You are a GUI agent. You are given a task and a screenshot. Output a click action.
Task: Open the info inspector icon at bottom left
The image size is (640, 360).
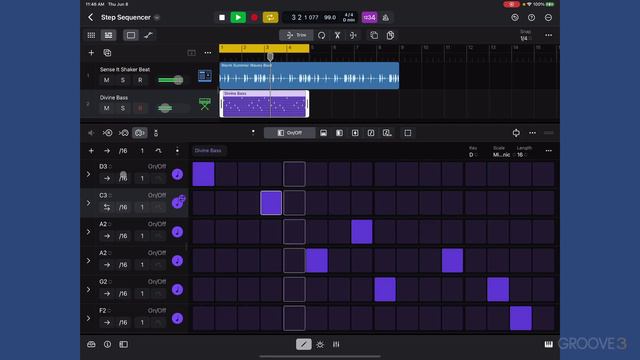107,344
